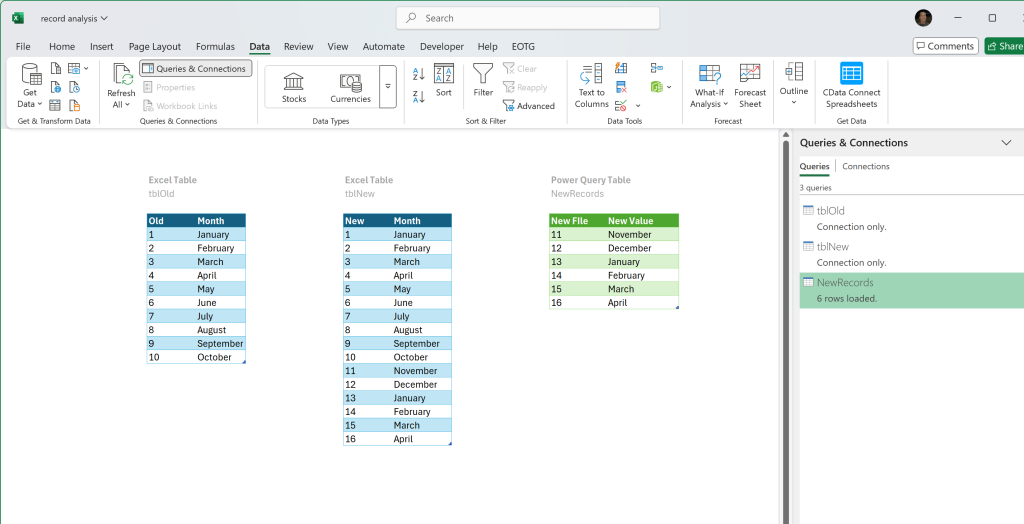Click Existing Connections icon
1024x524 pixels.
click(74, 105)
